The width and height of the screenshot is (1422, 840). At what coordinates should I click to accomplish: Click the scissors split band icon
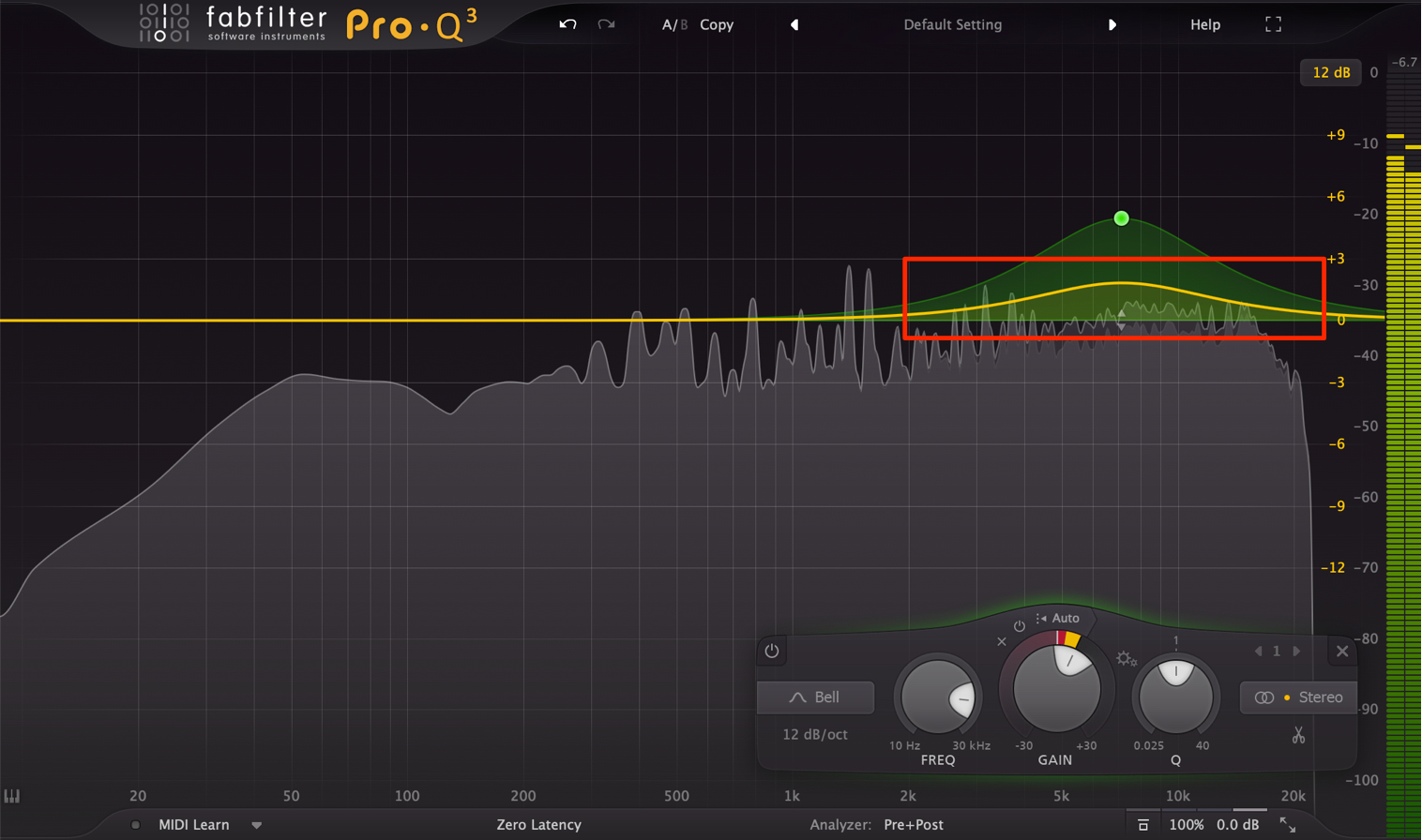click(1298, 735)
